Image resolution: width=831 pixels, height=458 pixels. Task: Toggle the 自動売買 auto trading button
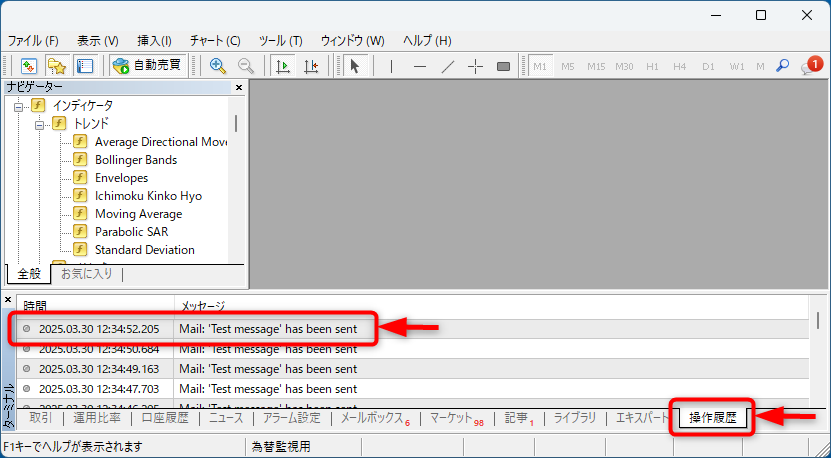(x=147, y=66)
